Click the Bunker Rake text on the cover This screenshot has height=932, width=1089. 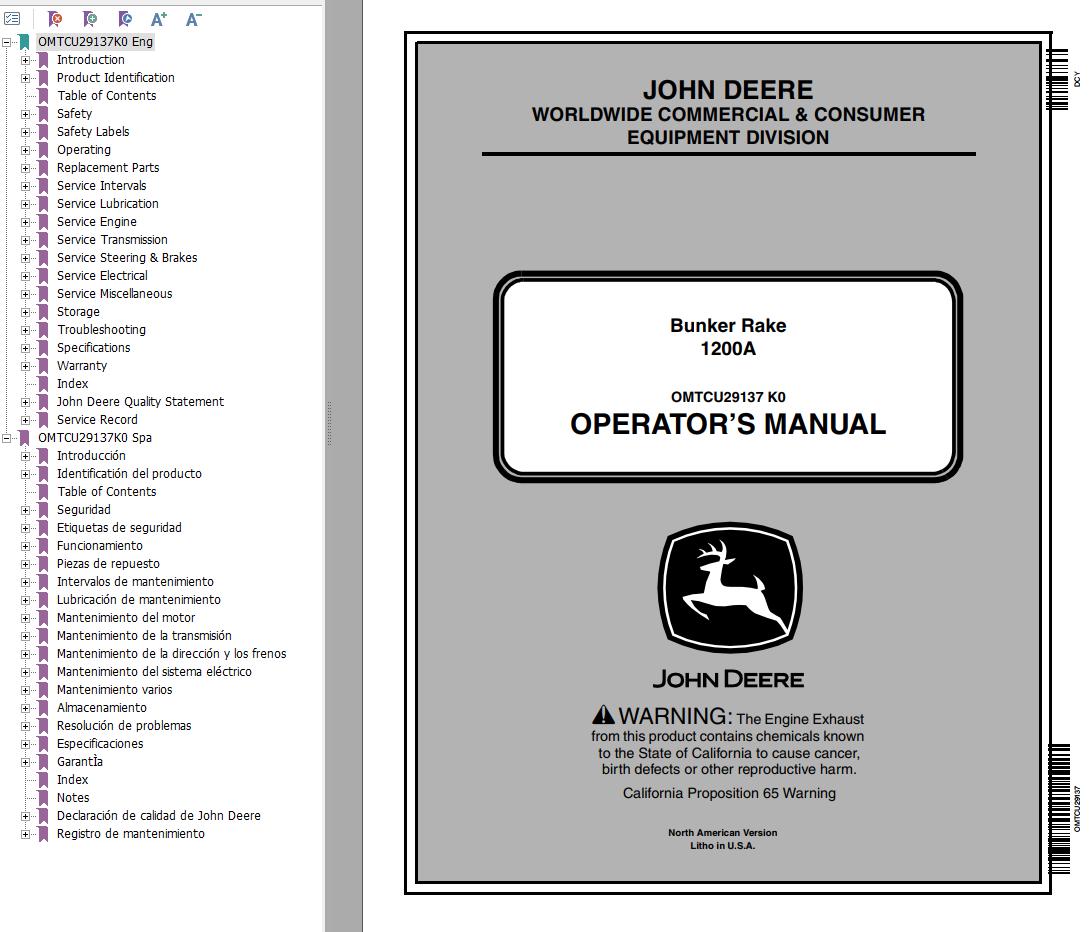[728, 326]
